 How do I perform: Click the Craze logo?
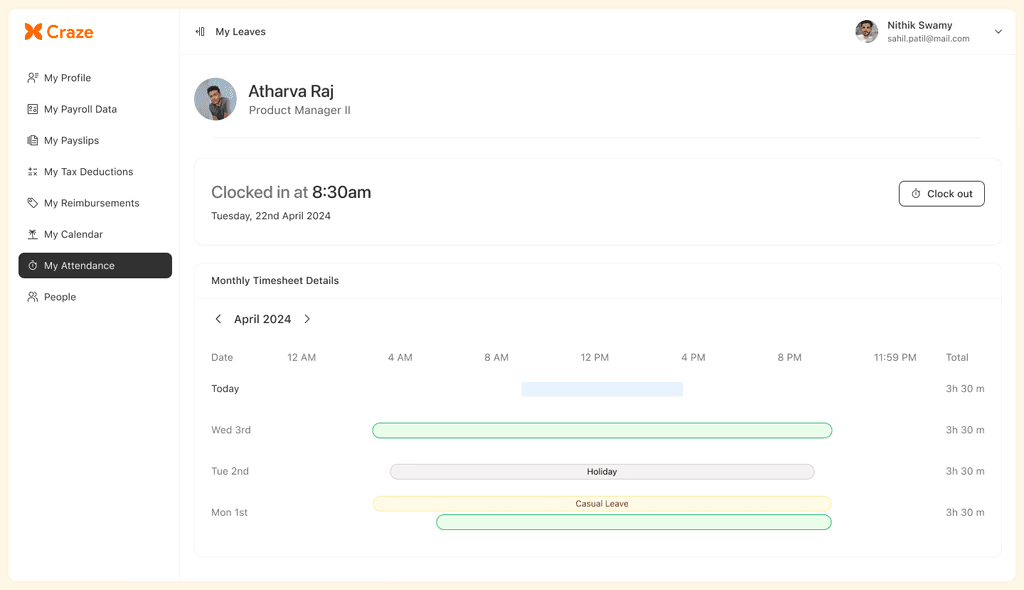(59, 31)
